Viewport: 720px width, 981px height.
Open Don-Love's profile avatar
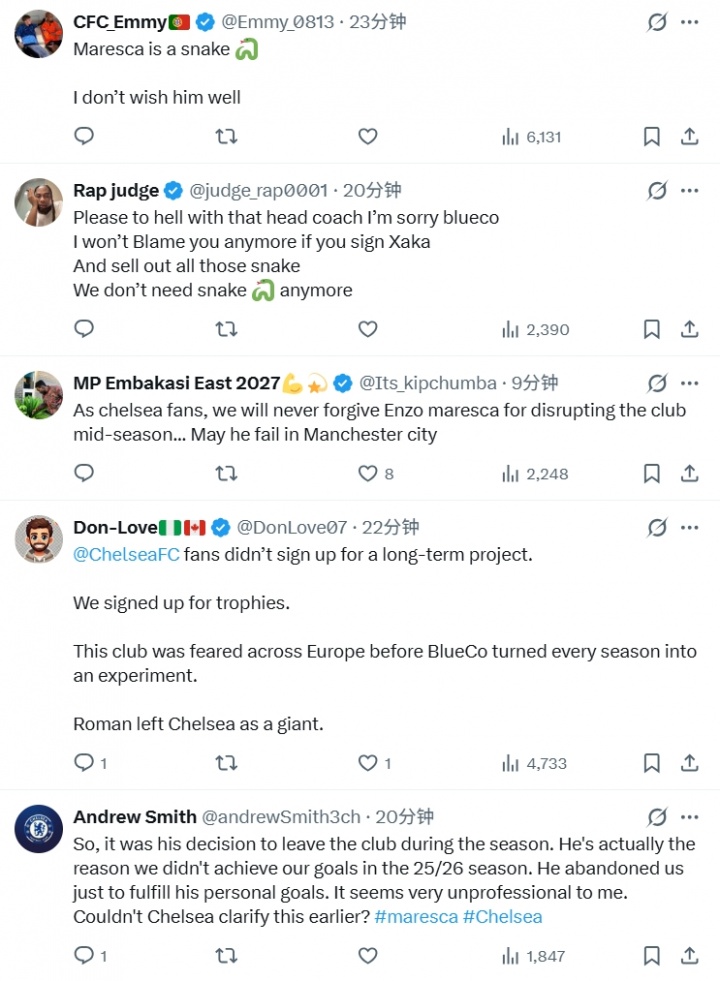point(39,539)
